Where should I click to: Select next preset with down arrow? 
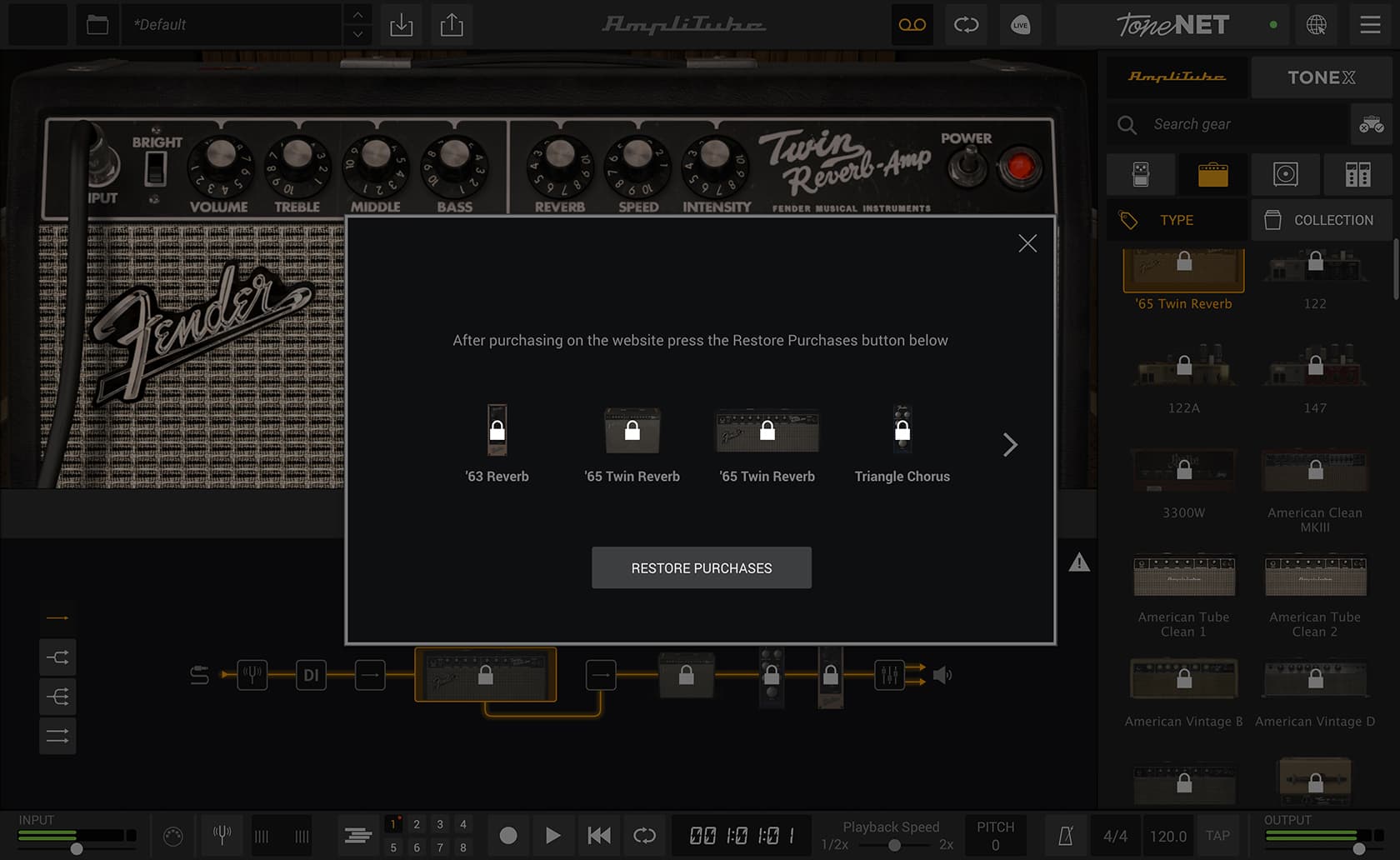click(x=357, y=35)
